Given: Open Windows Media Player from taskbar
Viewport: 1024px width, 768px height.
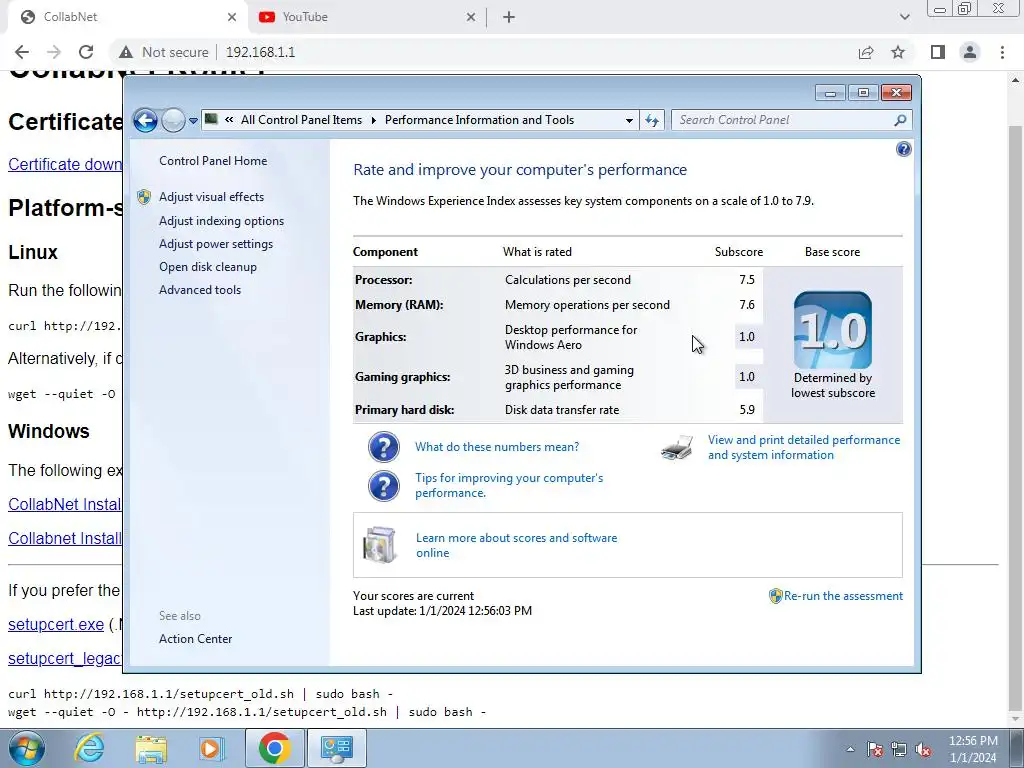Looking at the screenshot, I should pos(211,749).
